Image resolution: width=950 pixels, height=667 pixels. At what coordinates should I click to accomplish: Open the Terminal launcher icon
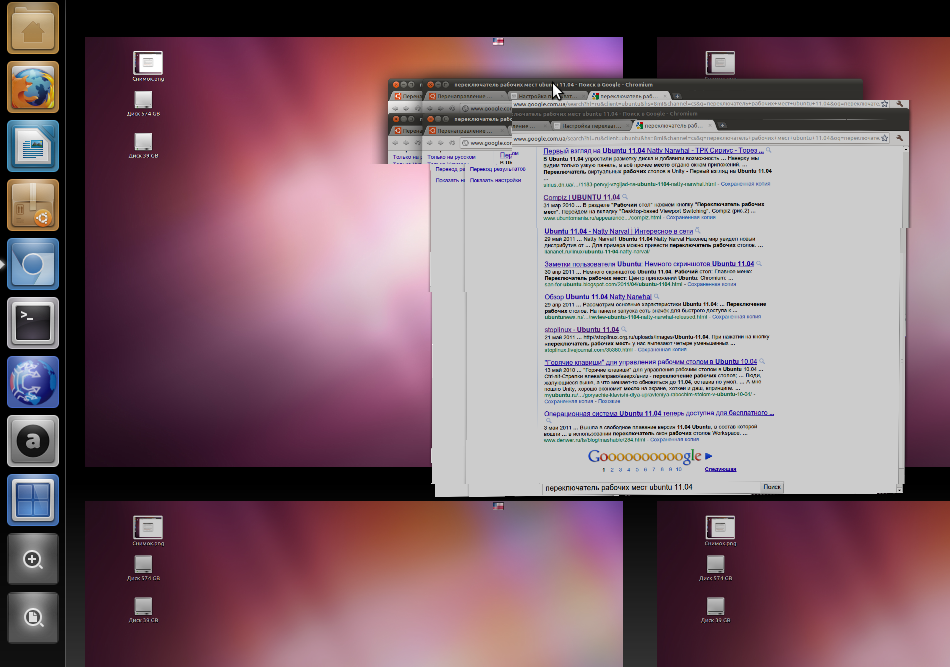[34, 323]
